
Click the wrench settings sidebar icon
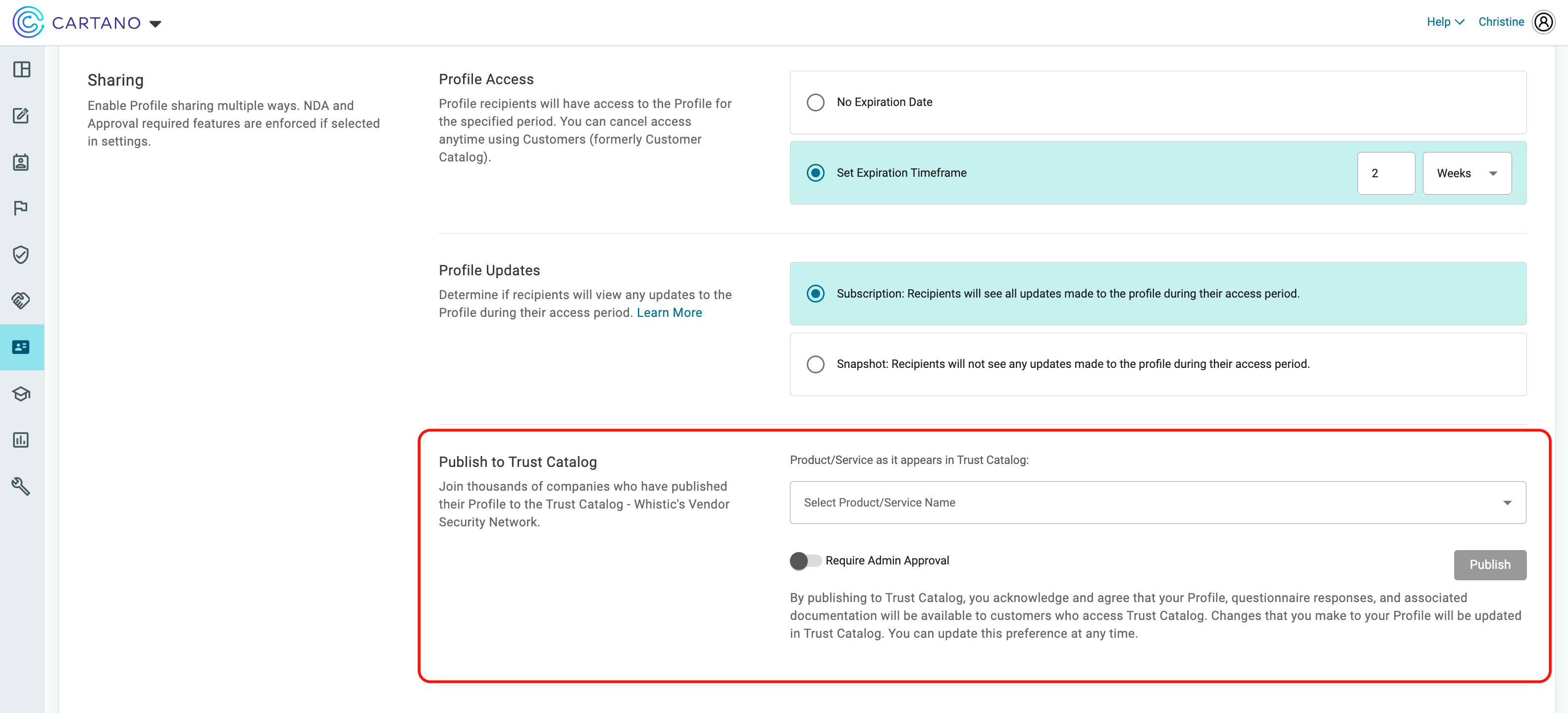pyautogui.click(x=21, y=486)
